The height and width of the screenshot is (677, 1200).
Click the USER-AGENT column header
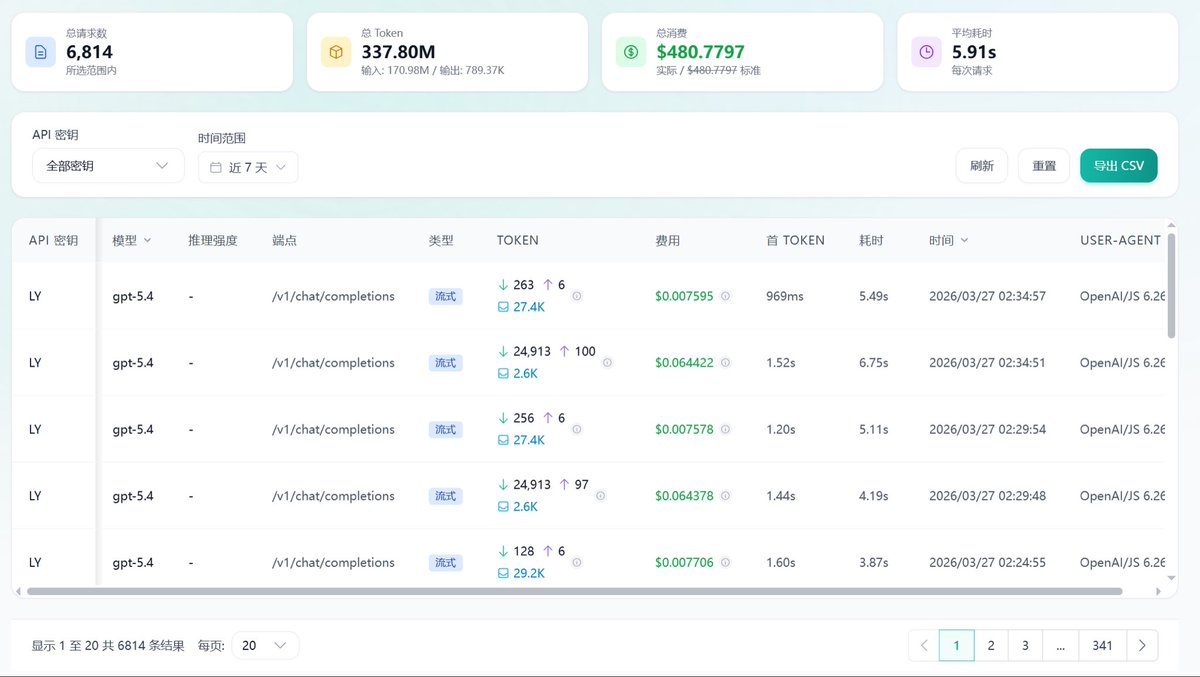coord(1120,241)
